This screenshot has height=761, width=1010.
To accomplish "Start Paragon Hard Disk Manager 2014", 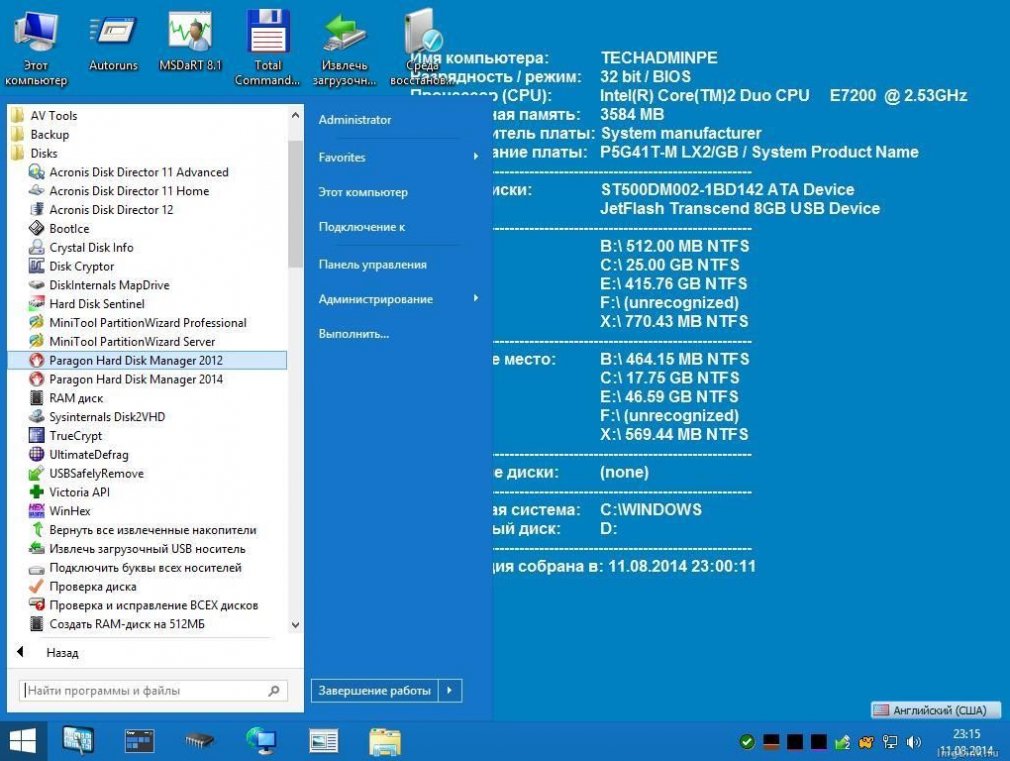I will click(x=136, y=379).
